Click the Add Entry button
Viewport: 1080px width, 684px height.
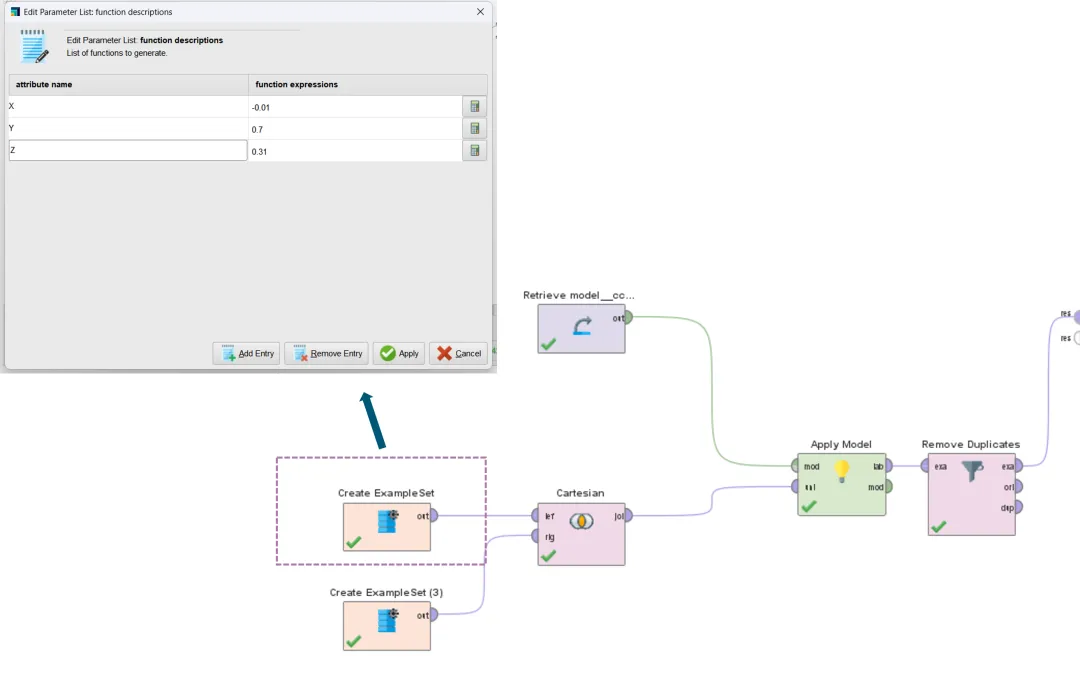tap(246, 354)
